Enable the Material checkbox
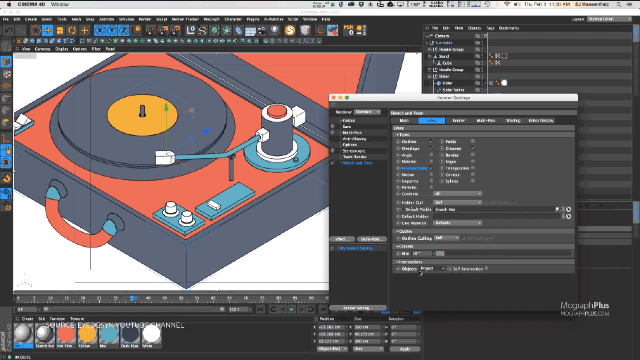 431,161
